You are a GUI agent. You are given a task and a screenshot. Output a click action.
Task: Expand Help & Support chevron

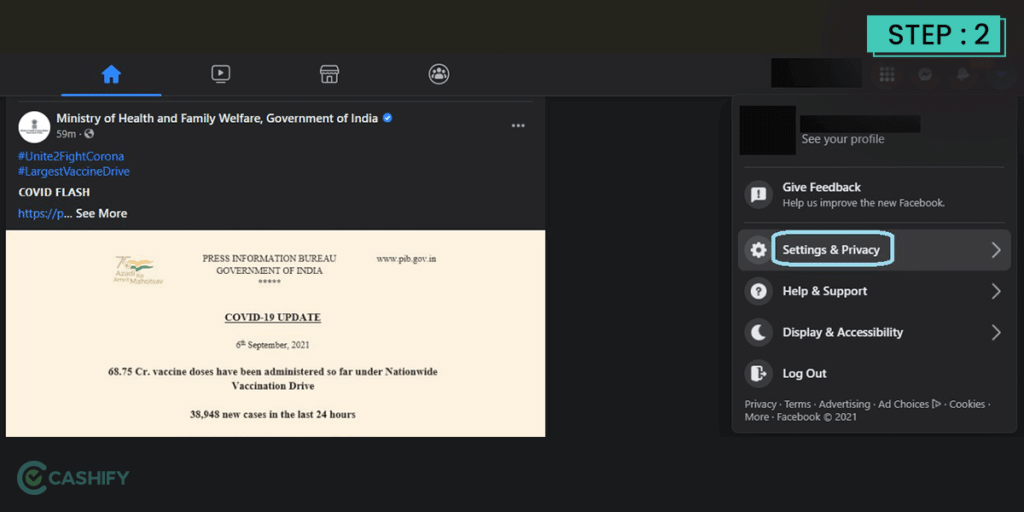[996, 291]
